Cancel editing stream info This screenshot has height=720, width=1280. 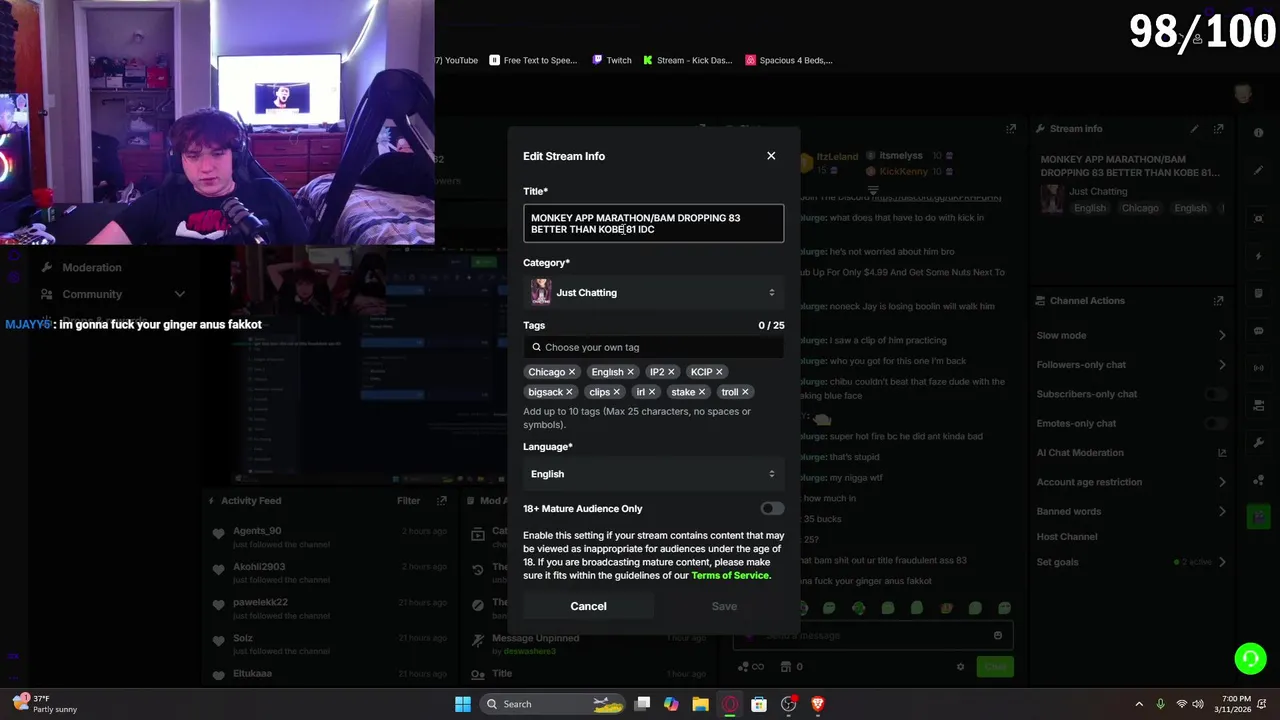tap(588, 606)
